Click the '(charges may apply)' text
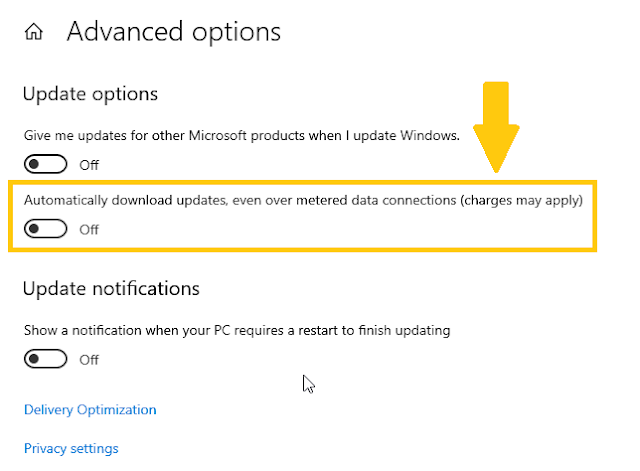This screenshot has width=640, height=471. click(522, 200)
